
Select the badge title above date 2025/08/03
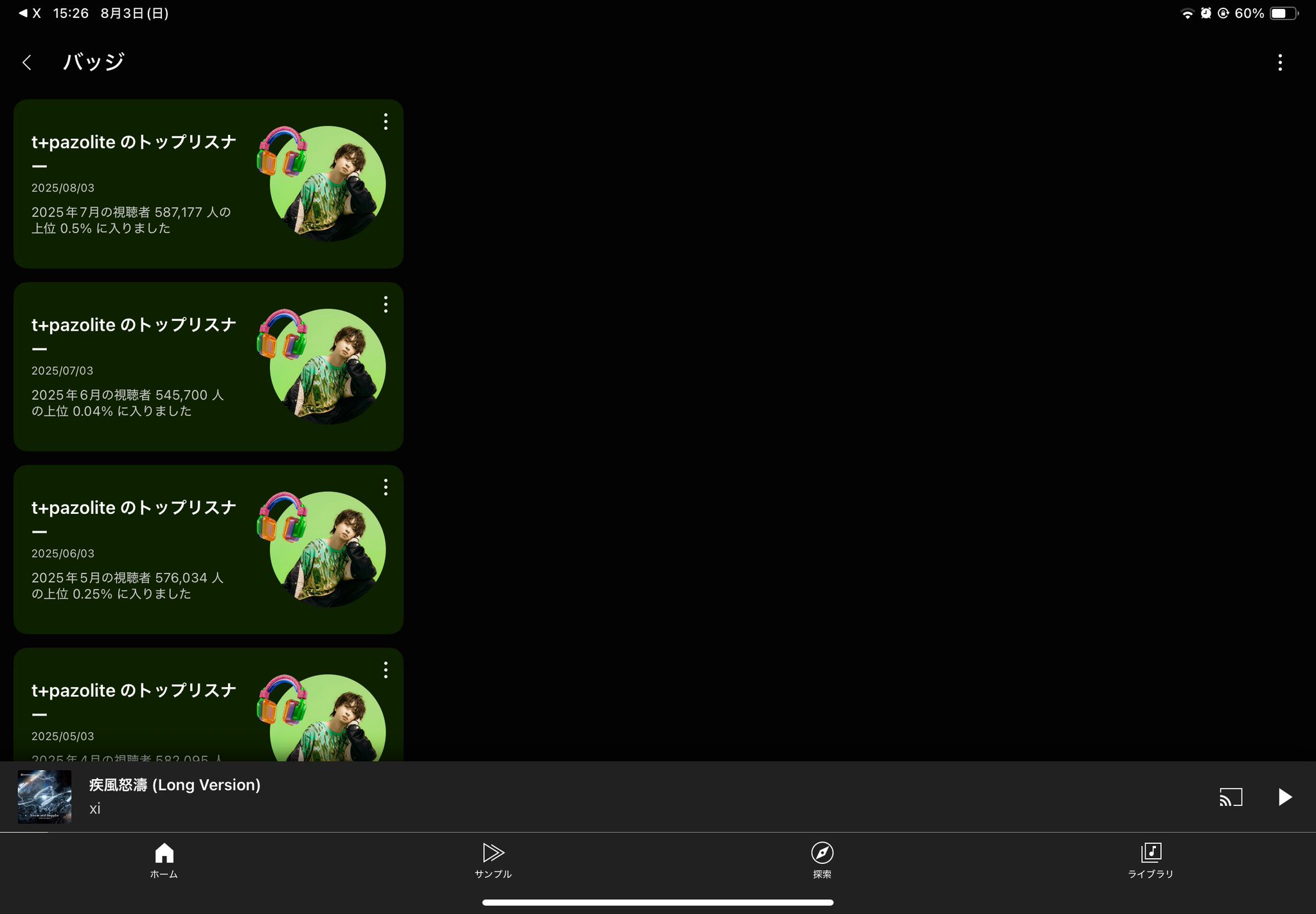pyautogui.click(x=134, y=153)
